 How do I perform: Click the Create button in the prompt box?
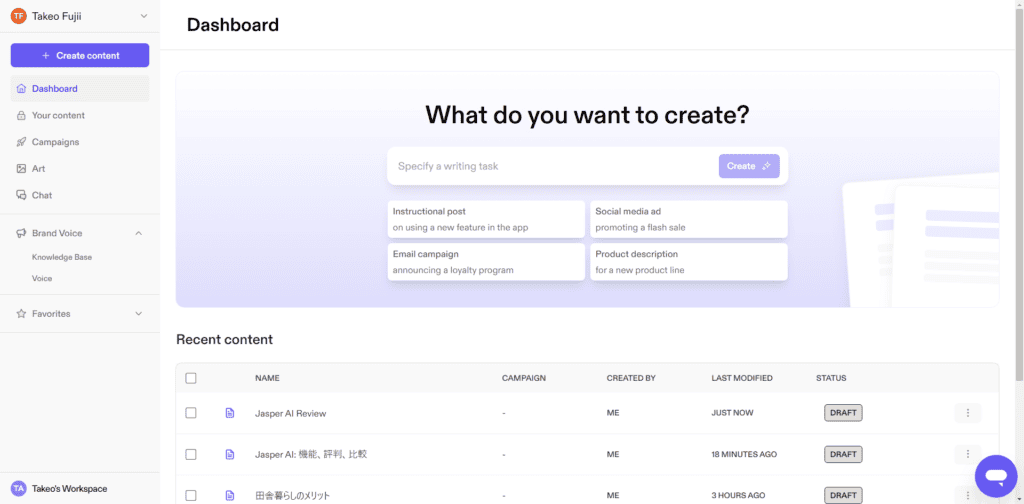[x=749, y=166]
